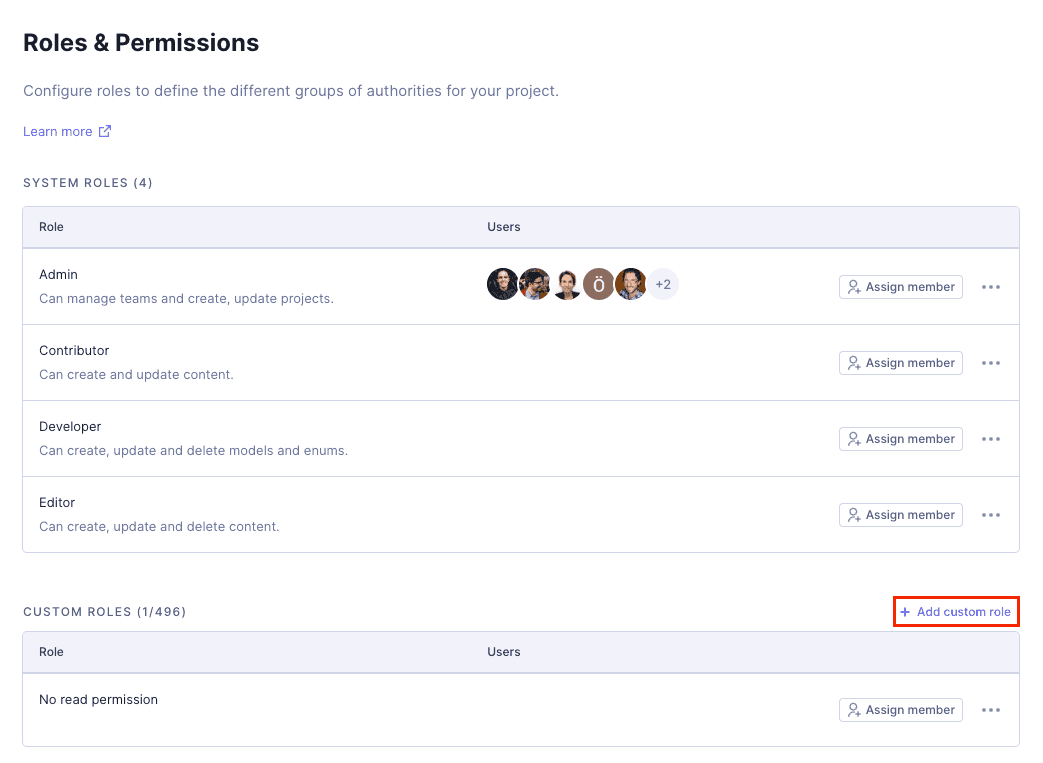Click the Ö initial avatar

(599, 284)
